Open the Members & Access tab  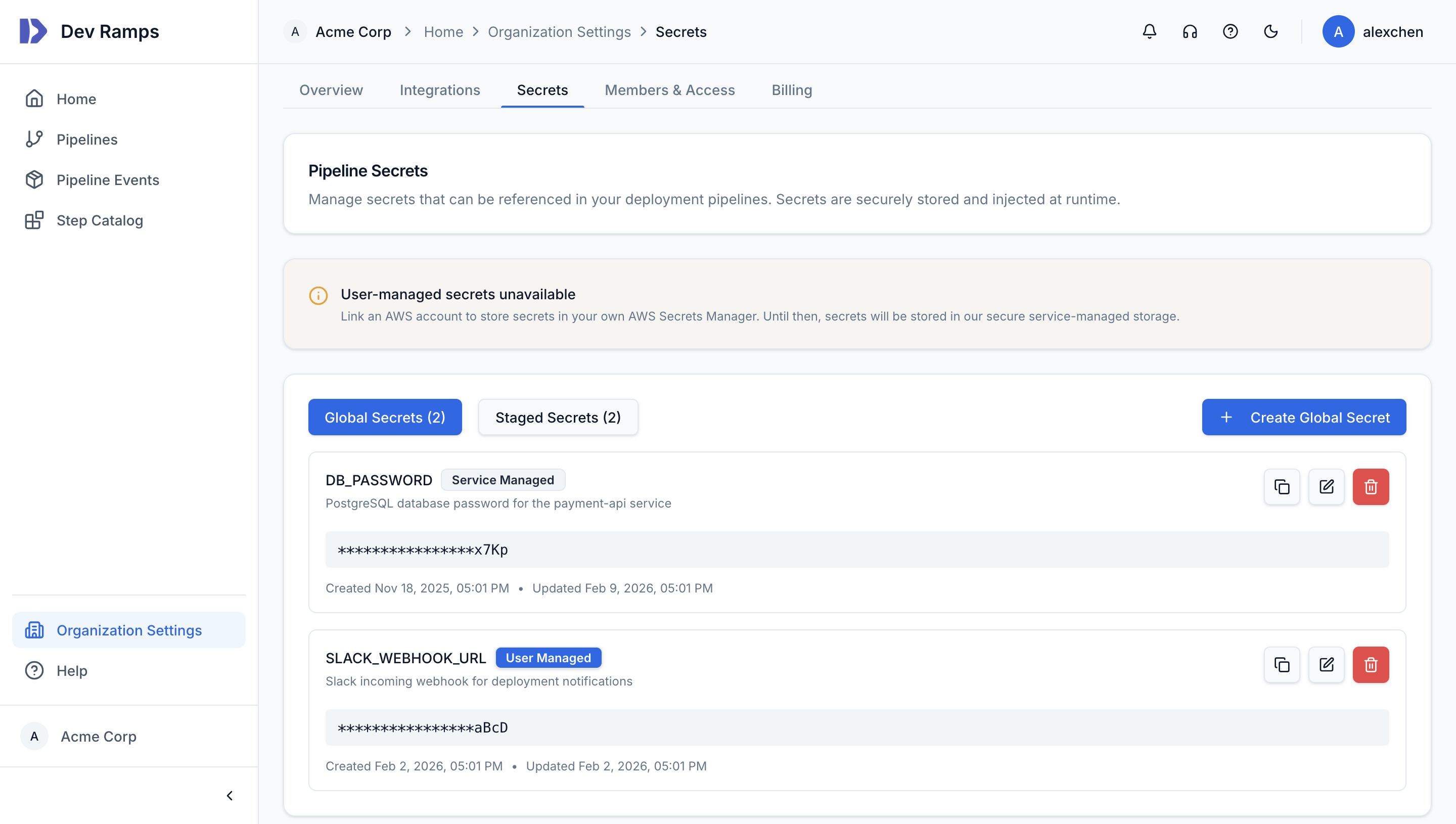669,90
